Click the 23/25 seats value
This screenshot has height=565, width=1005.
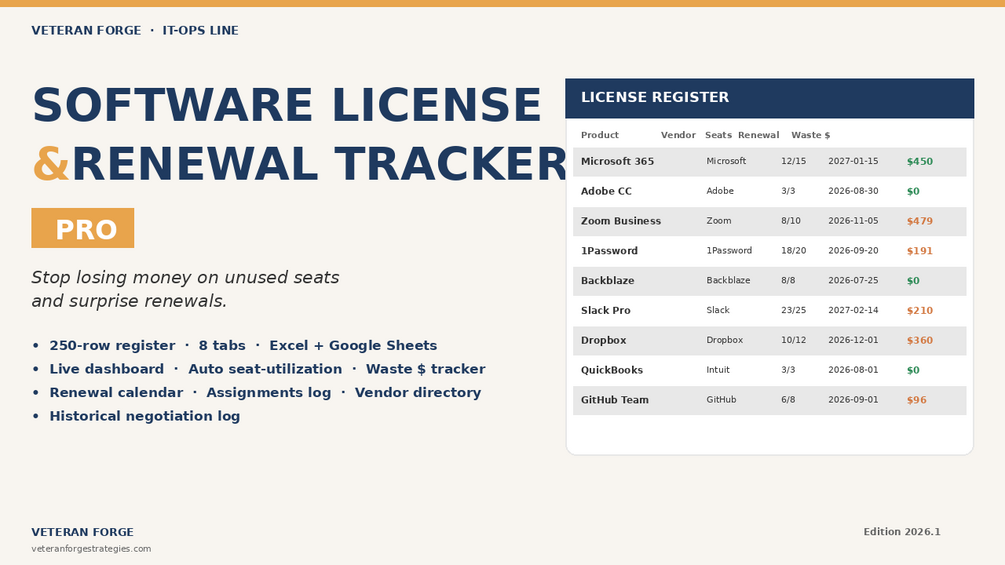tap(793, 310)
